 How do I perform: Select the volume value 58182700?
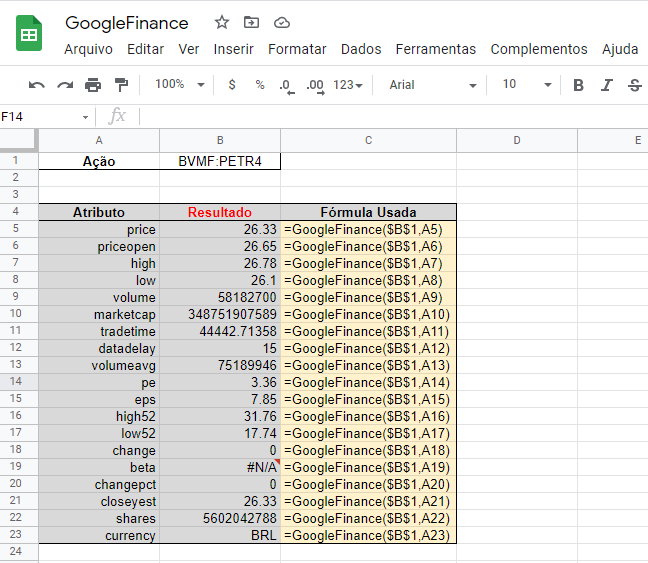click(220, 298)
